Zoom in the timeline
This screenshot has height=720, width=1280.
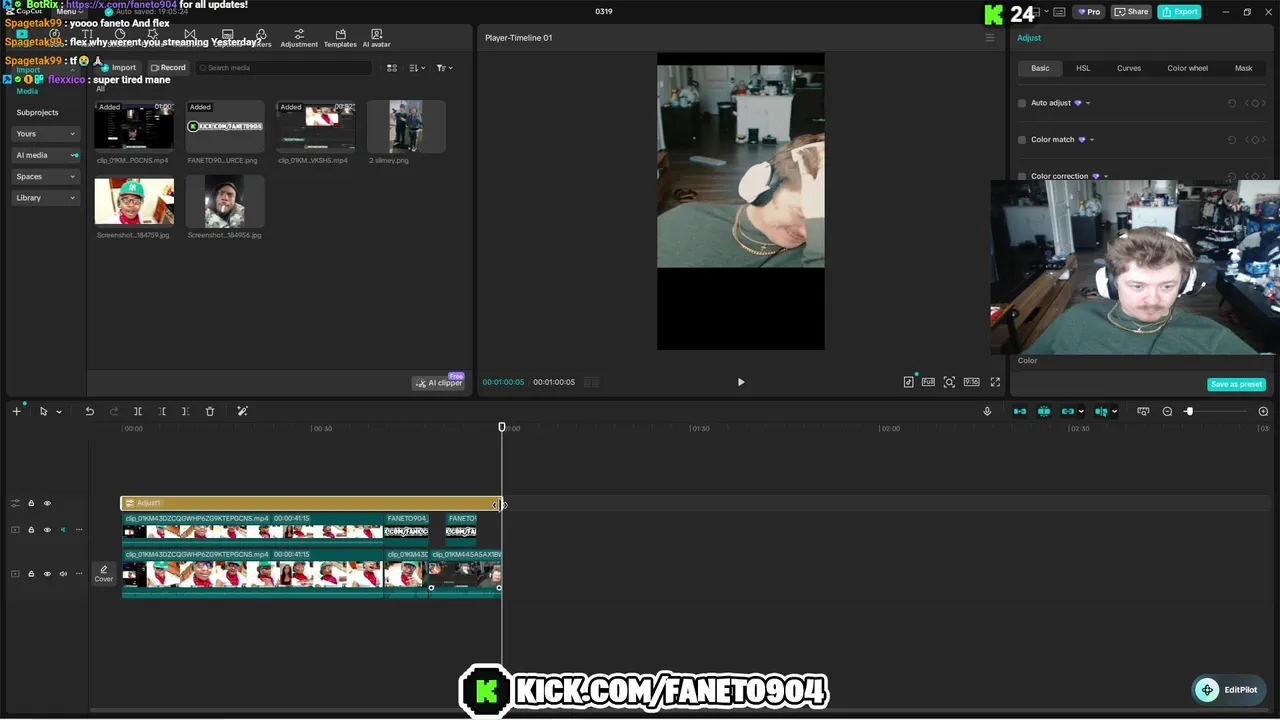[1263, 411]
